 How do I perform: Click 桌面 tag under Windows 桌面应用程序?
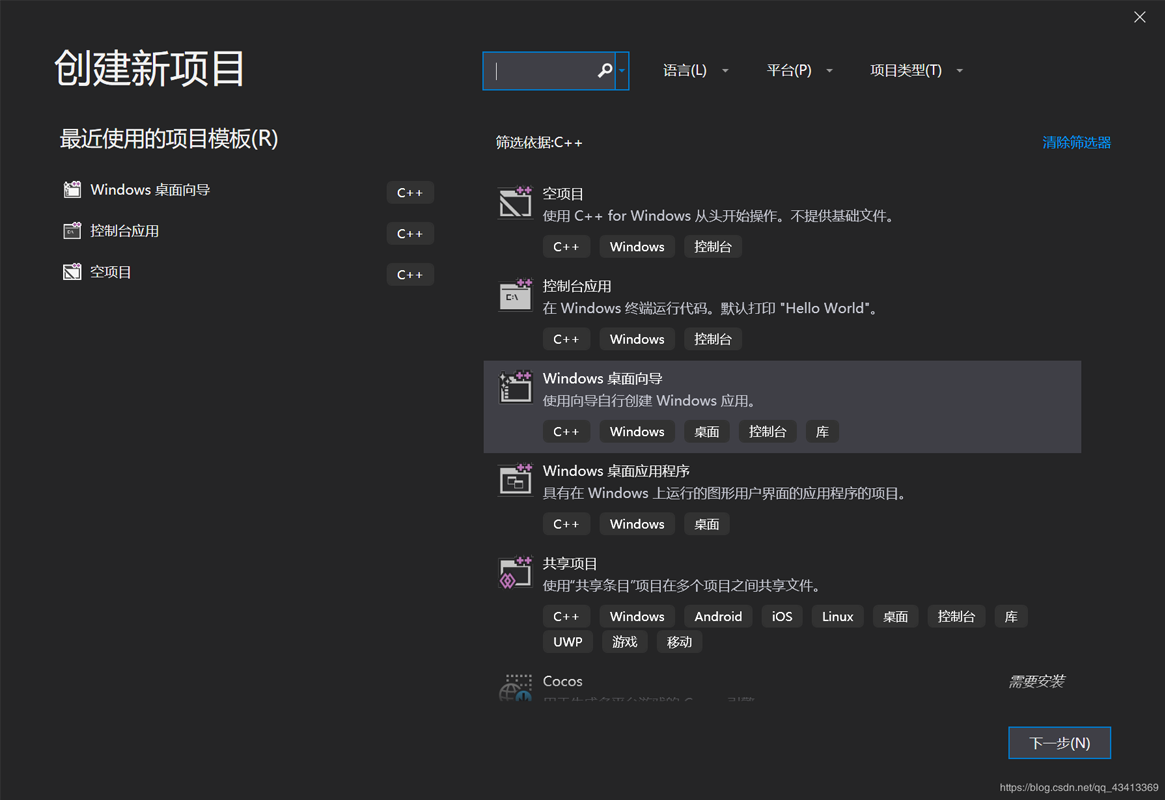coord(707,524)
